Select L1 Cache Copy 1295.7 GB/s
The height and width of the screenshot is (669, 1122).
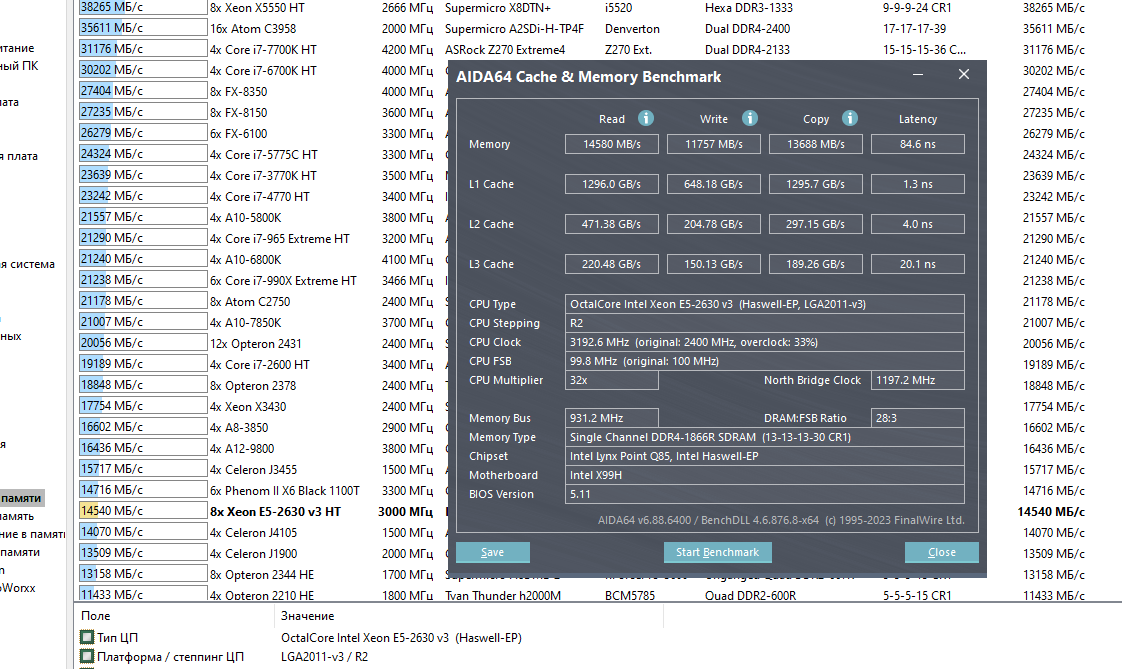pyautogui.click(x=816, y=184)
